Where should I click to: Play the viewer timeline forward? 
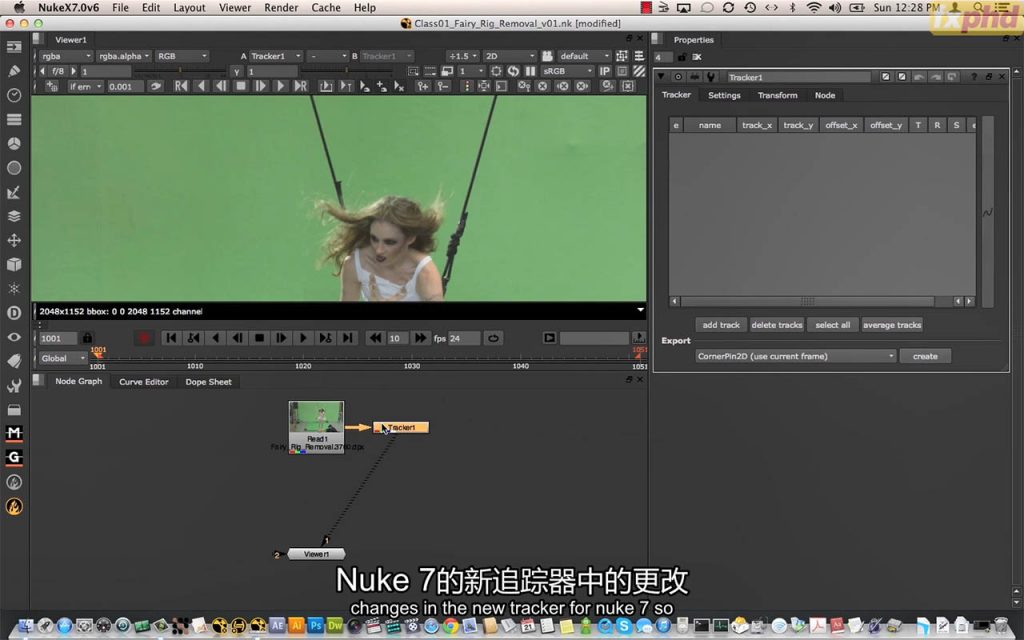(x=303, y=338)
